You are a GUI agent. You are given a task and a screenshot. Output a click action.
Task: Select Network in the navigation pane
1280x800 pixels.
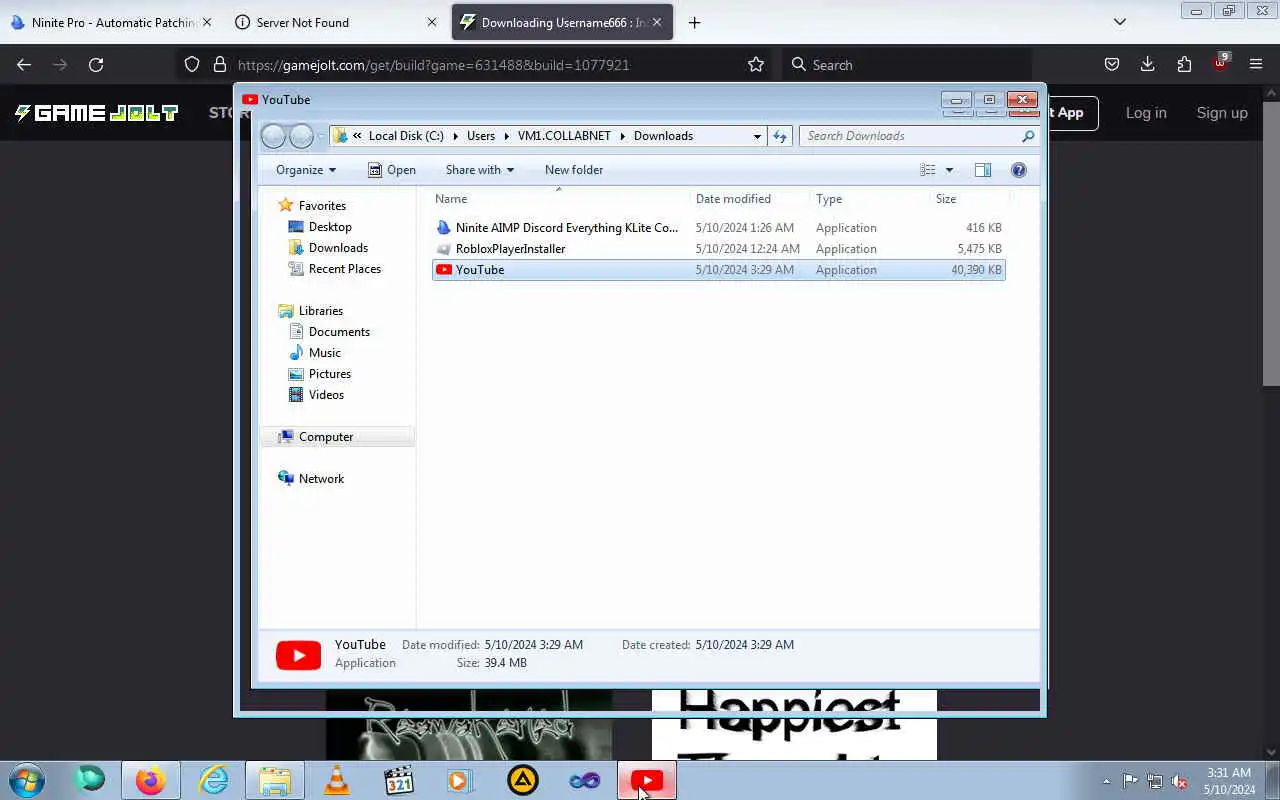(x=321, y=479)
